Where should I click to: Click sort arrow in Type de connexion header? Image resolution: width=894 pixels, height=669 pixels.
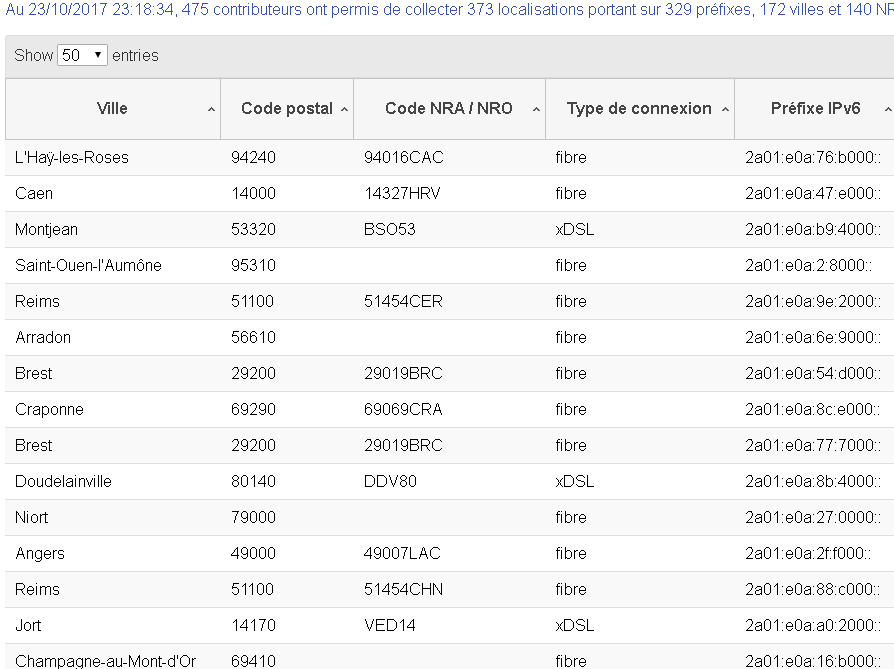[x=725, y=110]
